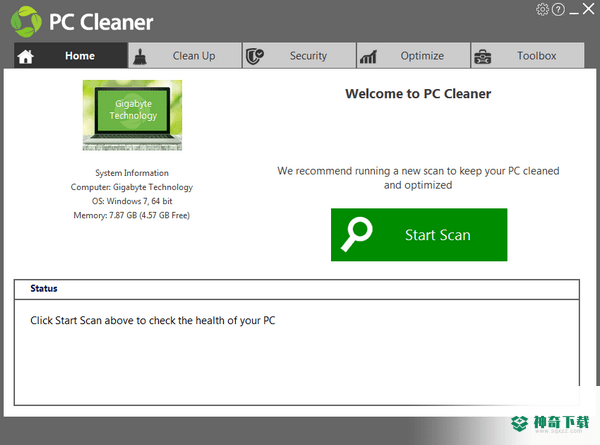Click the Status panel header
This screenshot has width=600, height=445.
point(297,289)
